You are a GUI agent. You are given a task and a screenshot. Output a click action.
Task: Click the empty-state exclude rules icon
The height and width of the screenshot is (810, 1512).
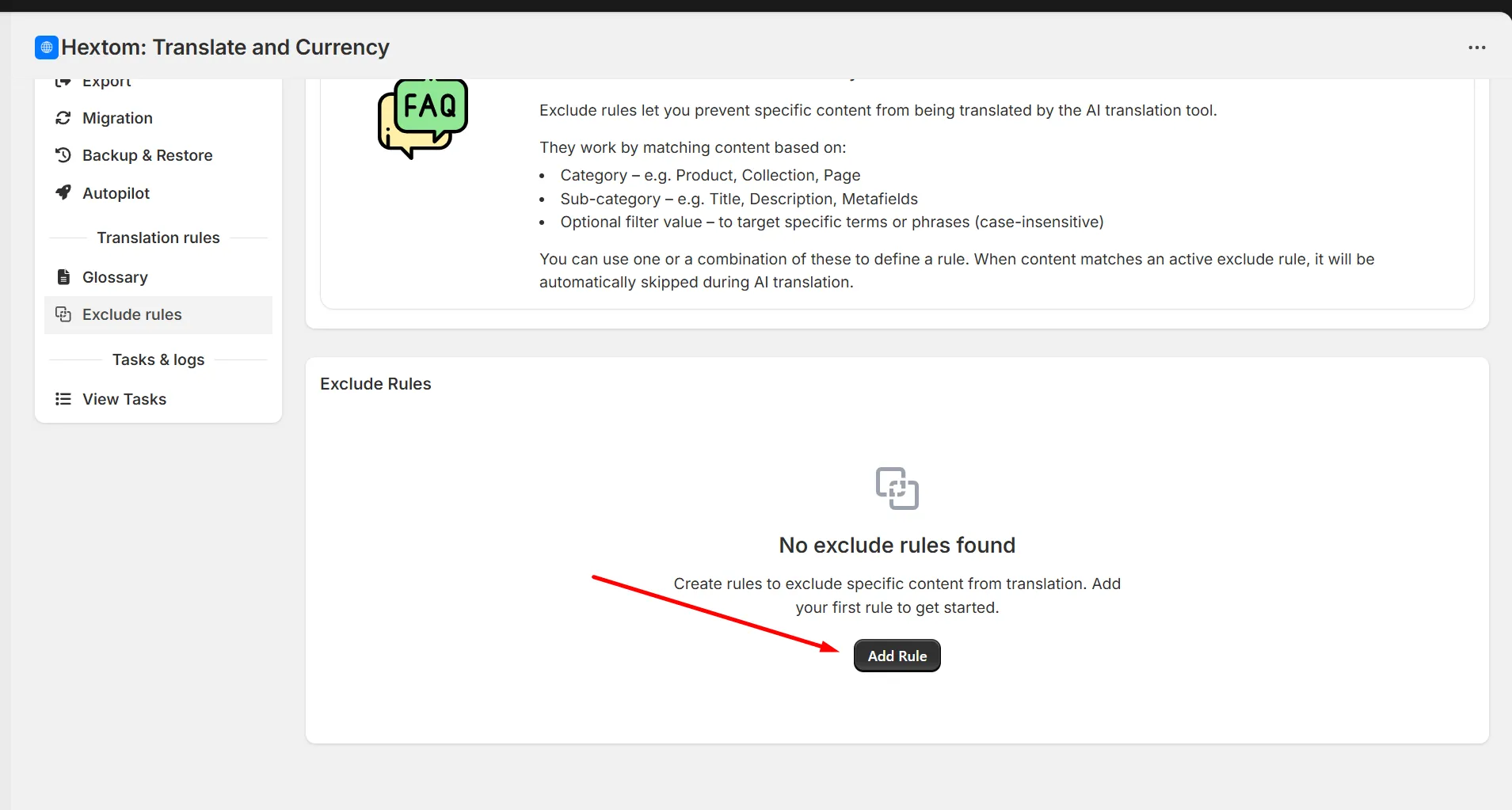click(x=897, y=489)
